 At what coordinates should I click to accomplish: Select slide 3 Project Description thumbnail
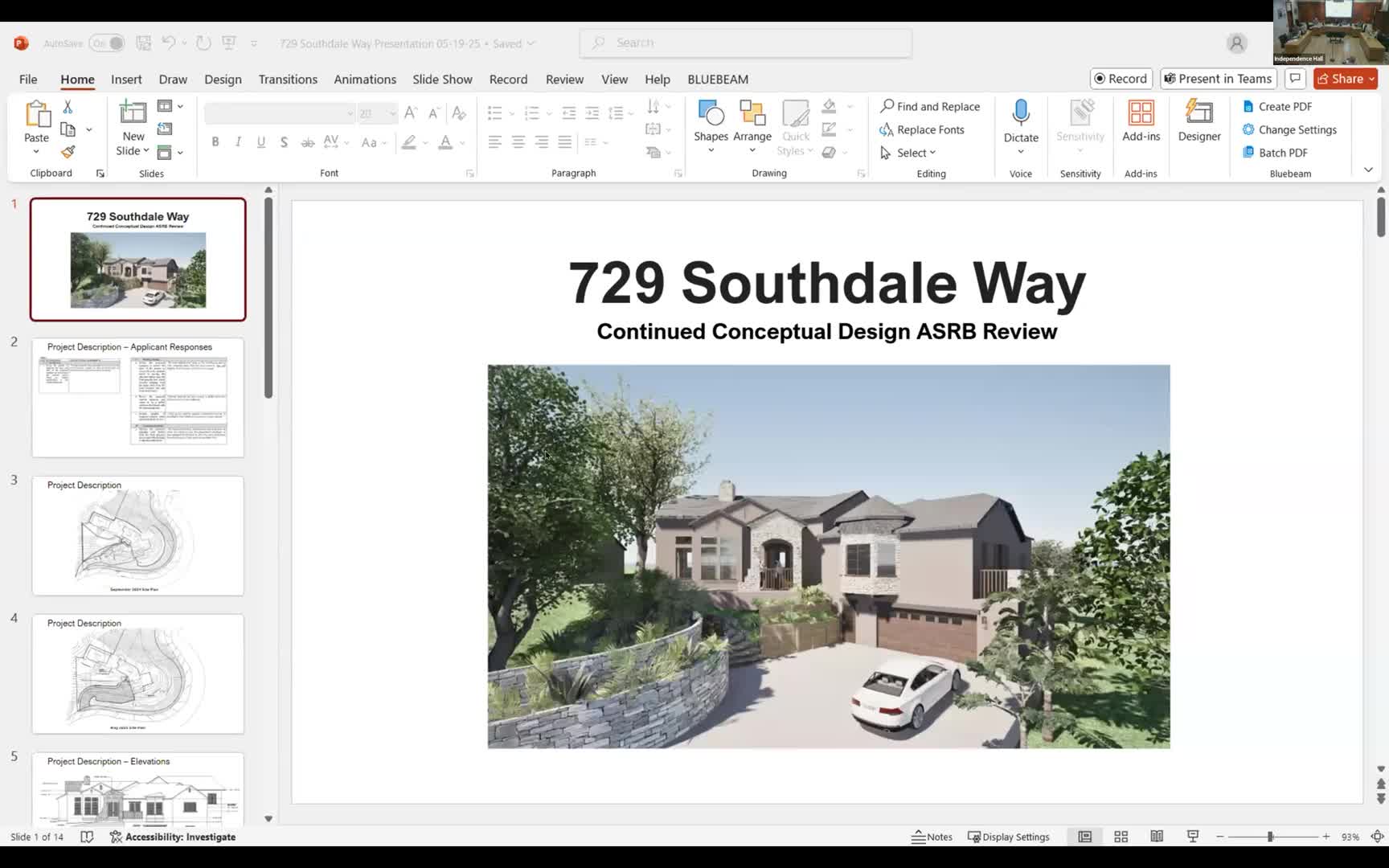click(x=137, y=536)
